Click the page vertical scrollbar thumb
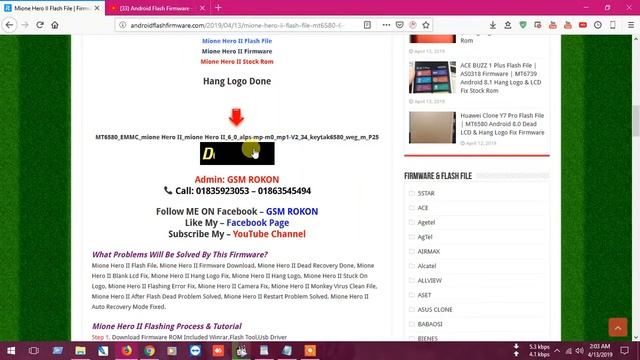The width and height of the screenshot is (640, 360). (x=636, y=121)
